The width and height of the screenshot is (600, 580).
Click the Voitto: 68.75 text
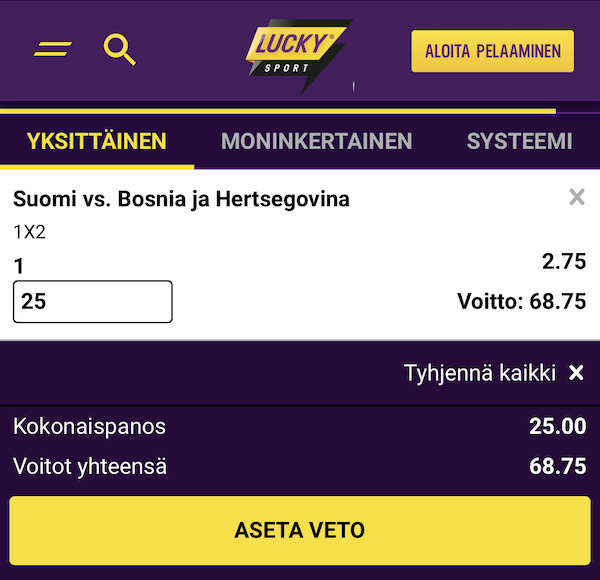520,301
